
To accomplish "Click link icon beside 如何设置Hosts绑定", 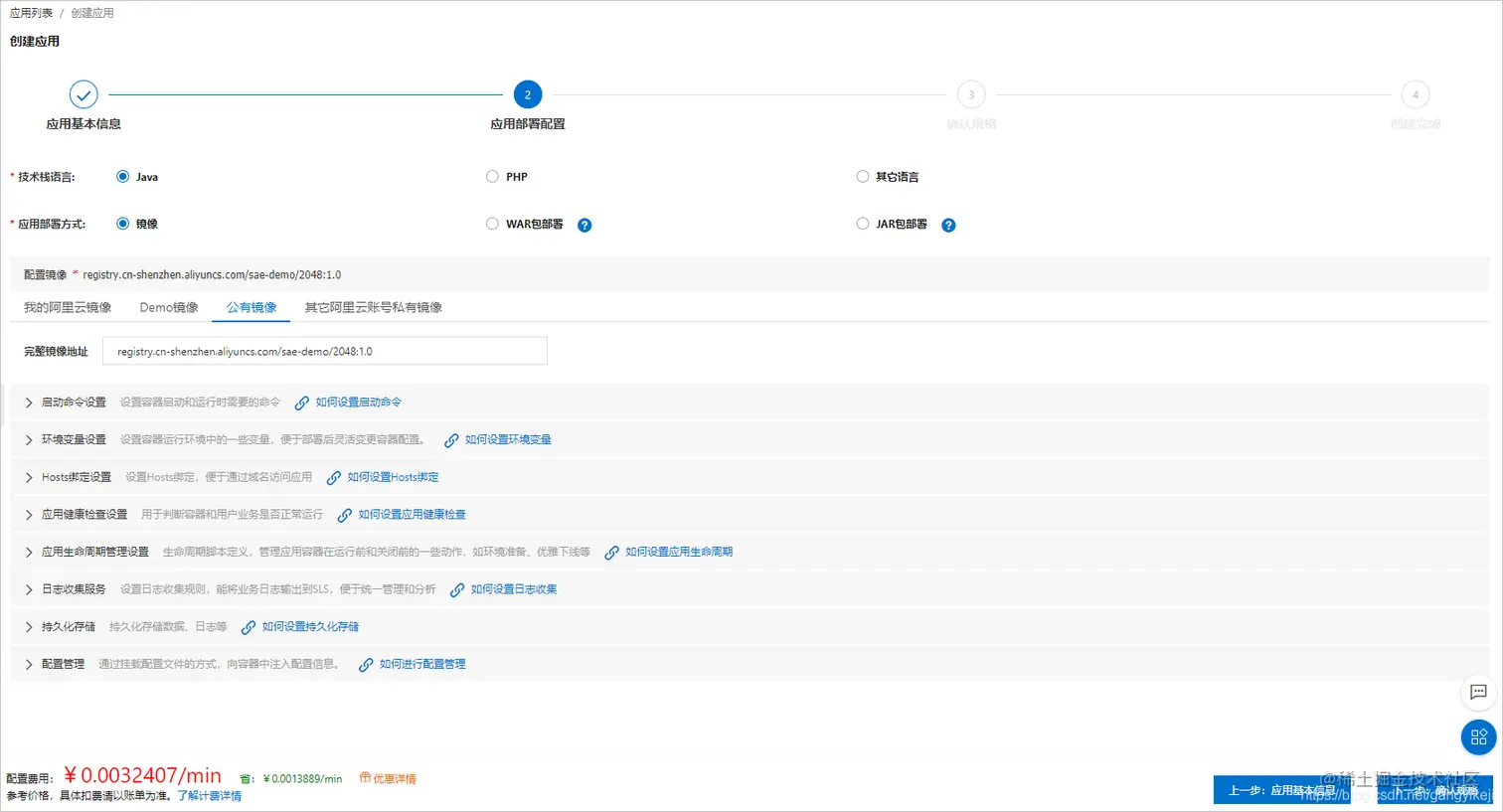I will click(x=334, y=478).
